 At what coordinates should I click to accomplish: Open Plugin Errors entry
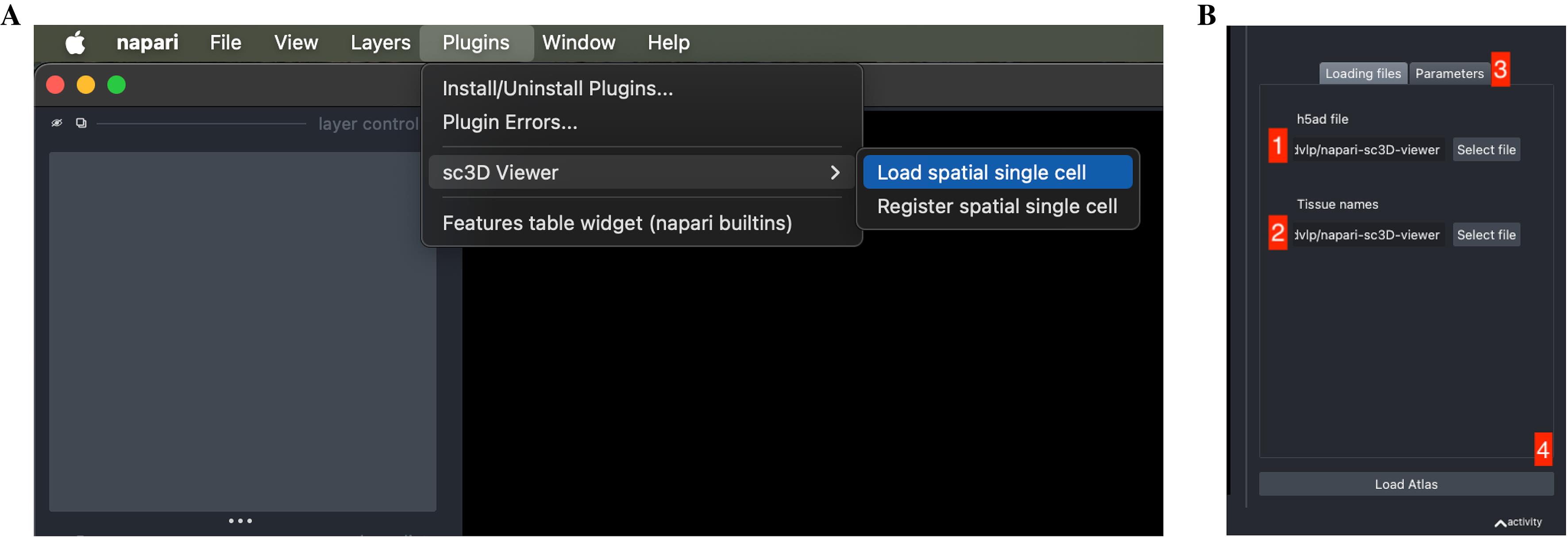509,122
